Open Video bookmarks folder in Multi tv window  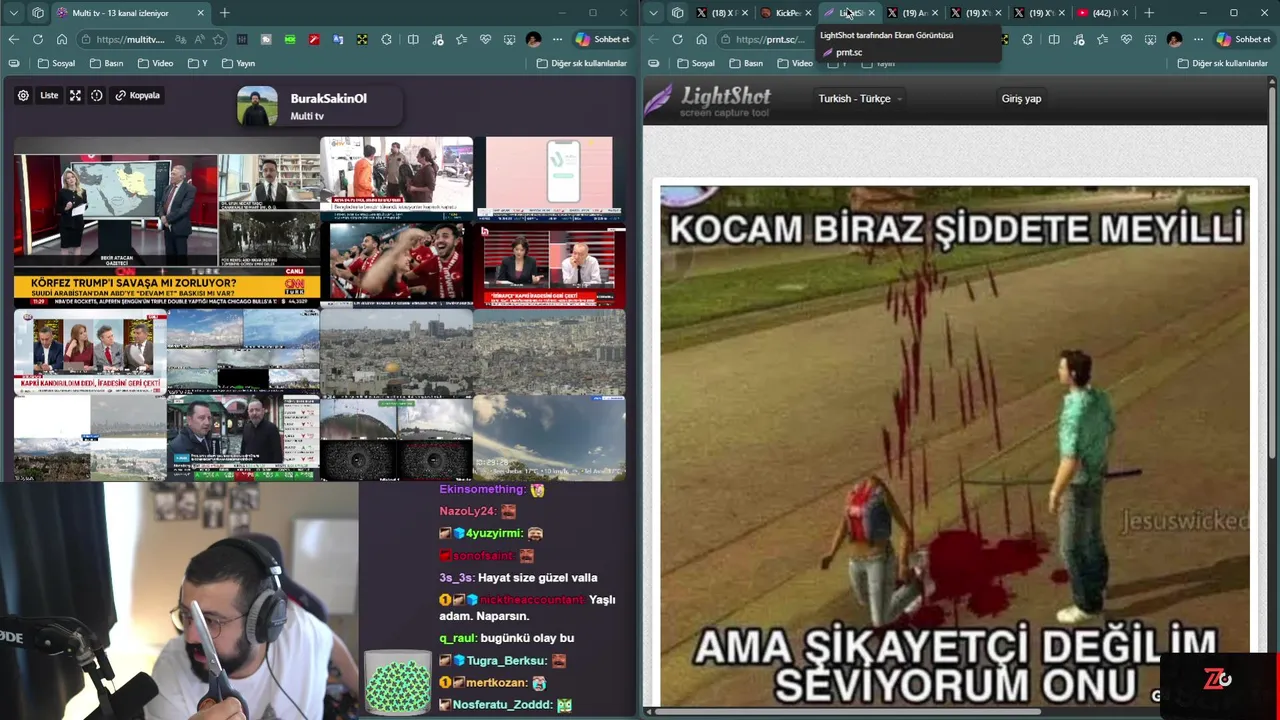pyautogui.click(x=155, y=63)
